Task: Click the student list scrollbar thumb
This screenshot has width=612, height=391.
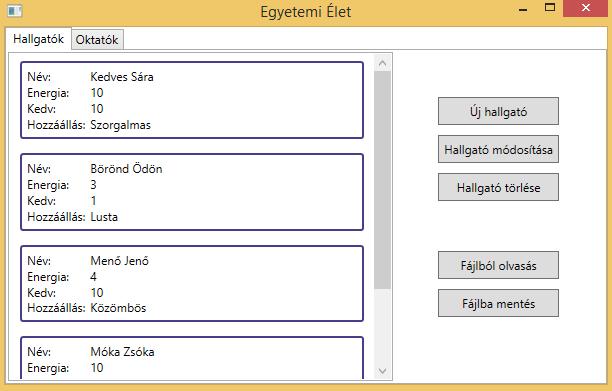Action: 382,180
